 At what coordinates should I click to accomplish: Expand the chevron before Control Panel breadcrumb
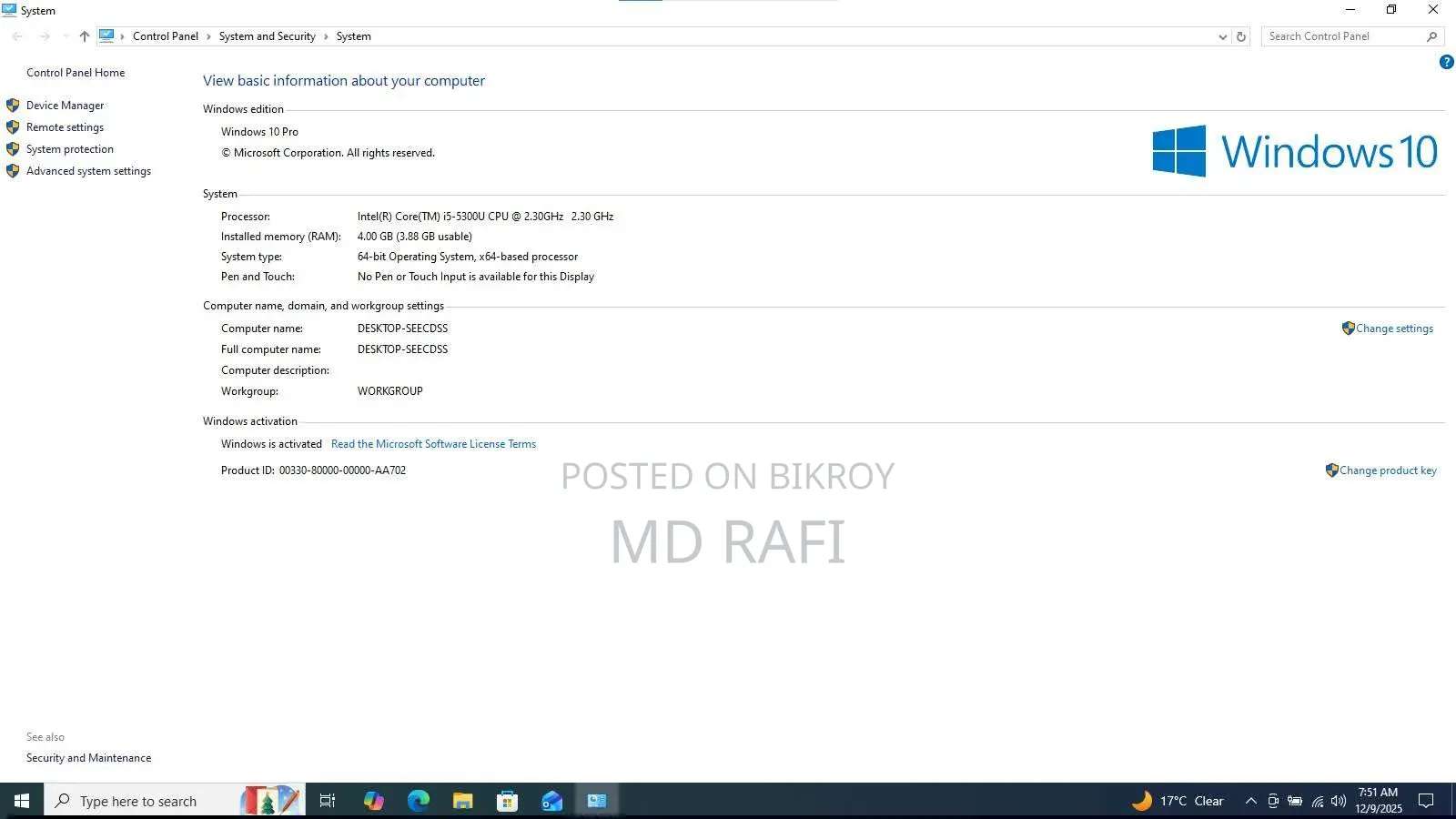click(x=123, y=36)
